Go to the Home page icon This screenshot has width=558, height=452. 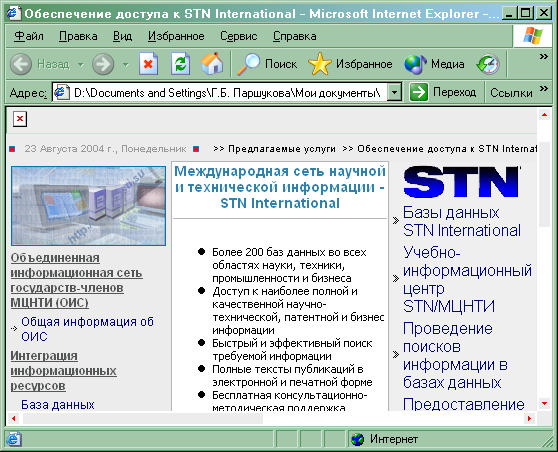coord(212,64)
